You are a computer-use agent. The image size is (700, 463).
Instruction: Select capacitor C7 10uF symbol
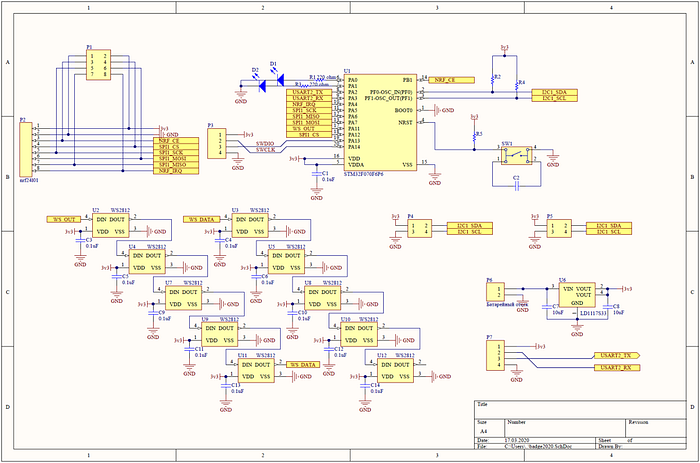pos(546,307)
